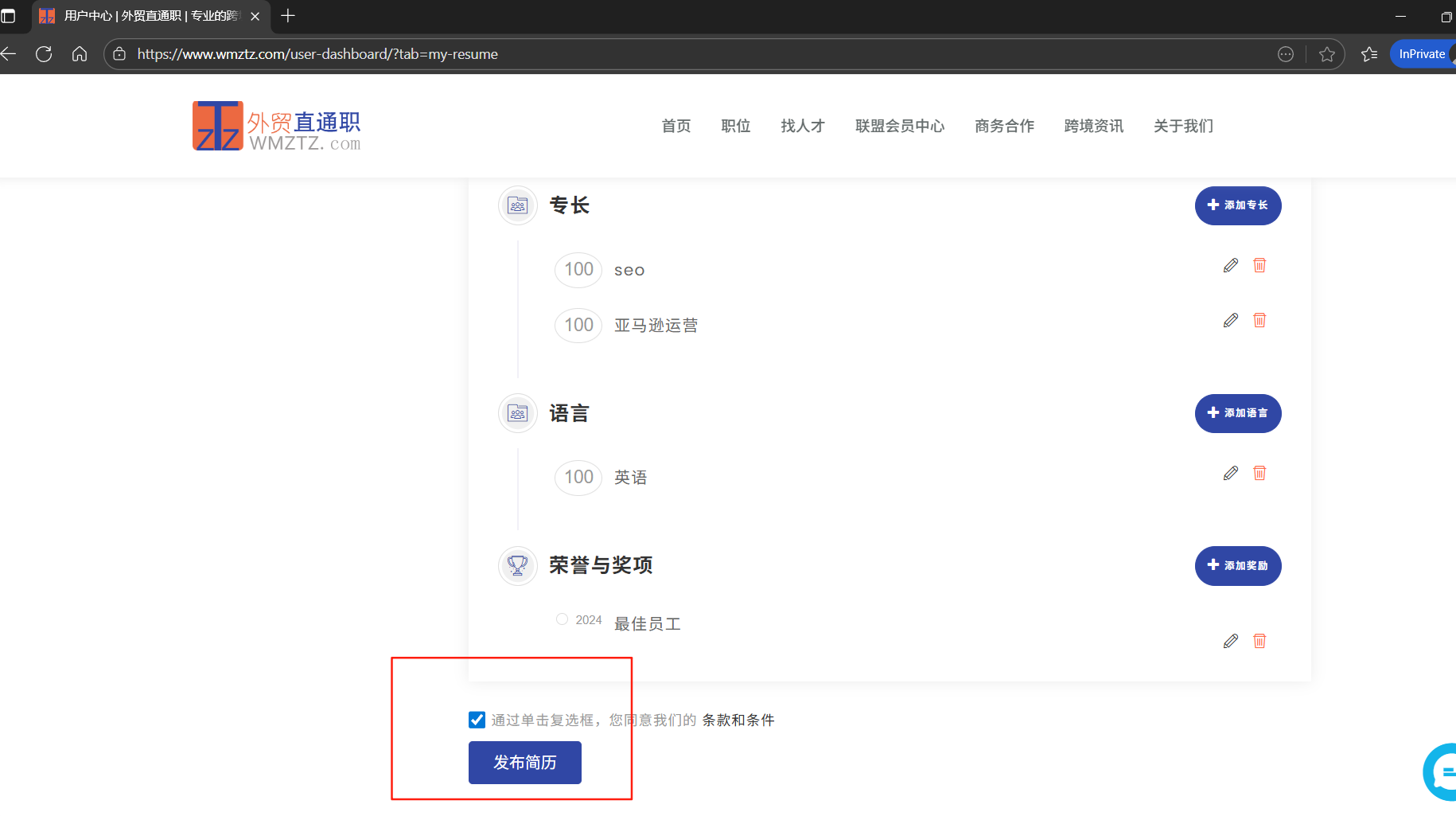Switch to the 跨境资讯 section
1456x816 pixels.
pos(1093,126)
